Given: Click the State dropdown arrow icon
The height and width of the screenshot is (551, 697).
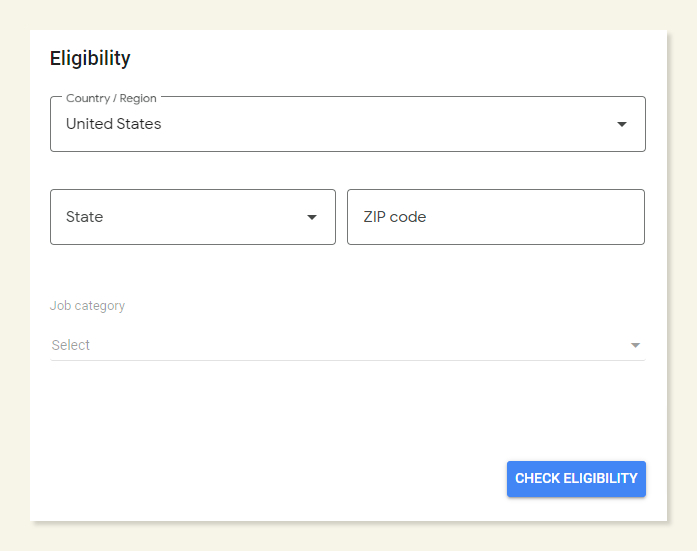Looking at the screenshot, I should [312, 217].
